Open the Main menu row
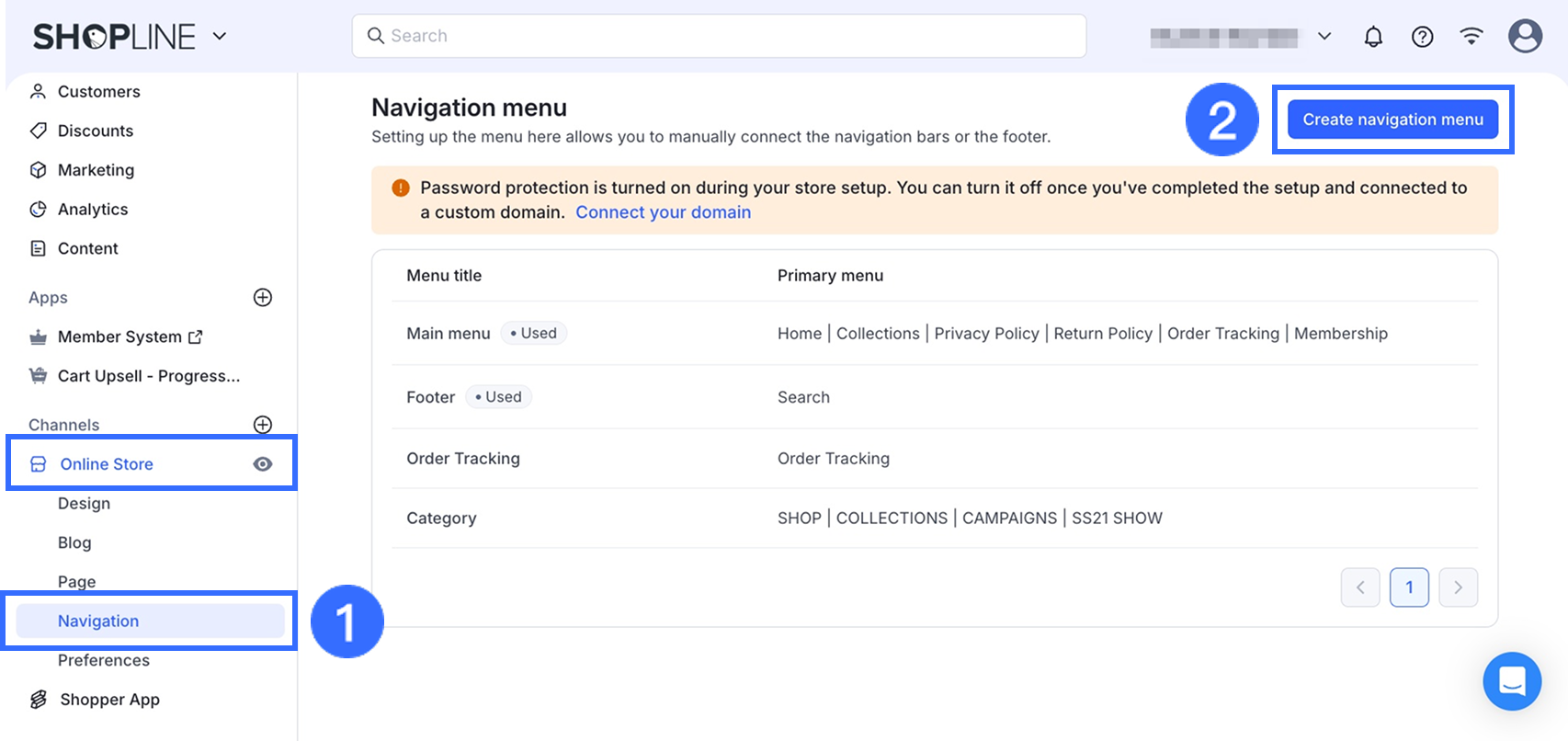This screenshot has height=741, width=1568. click(x=449, y=334)
